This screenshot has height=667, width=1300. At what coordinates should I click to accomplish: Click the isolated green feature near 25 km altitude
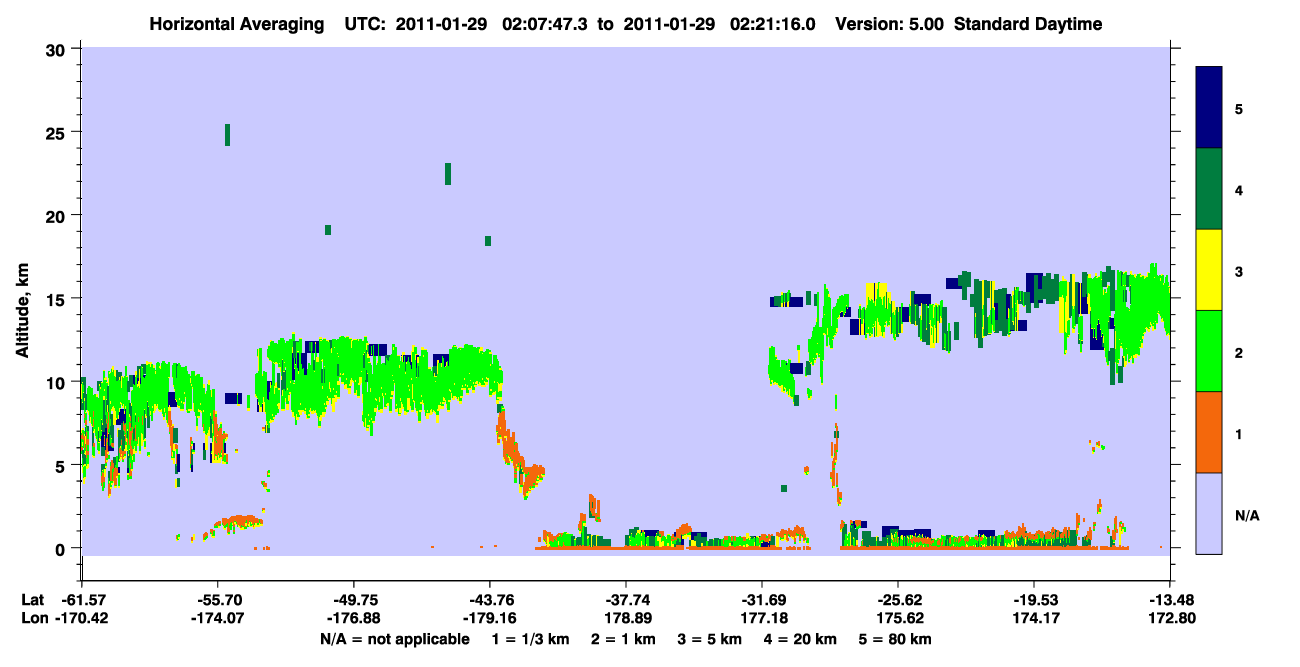(228, 135)
